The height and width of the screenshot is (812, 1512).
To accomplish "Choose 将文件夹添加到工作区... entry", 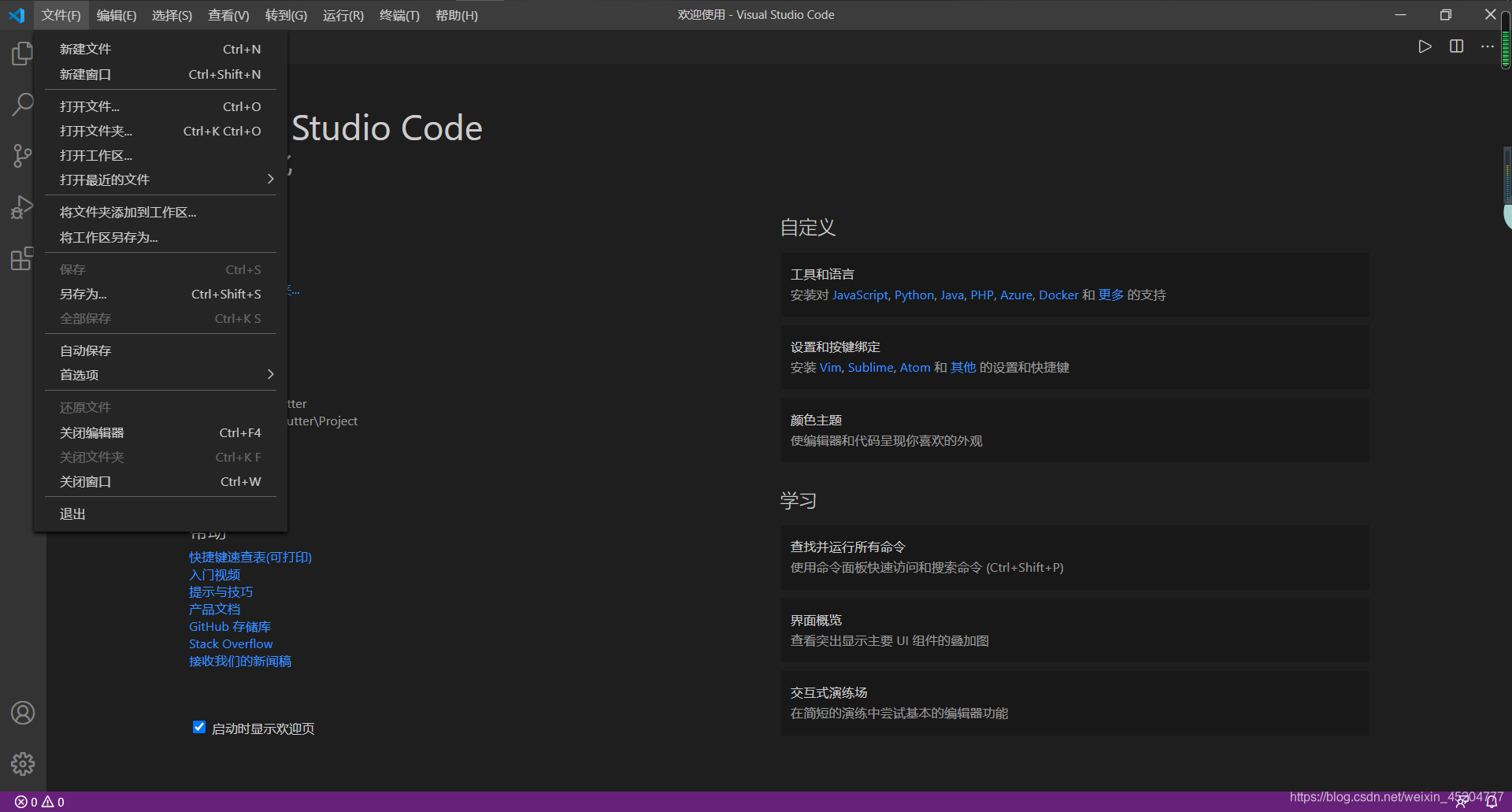I will click(x=161, y=212).
